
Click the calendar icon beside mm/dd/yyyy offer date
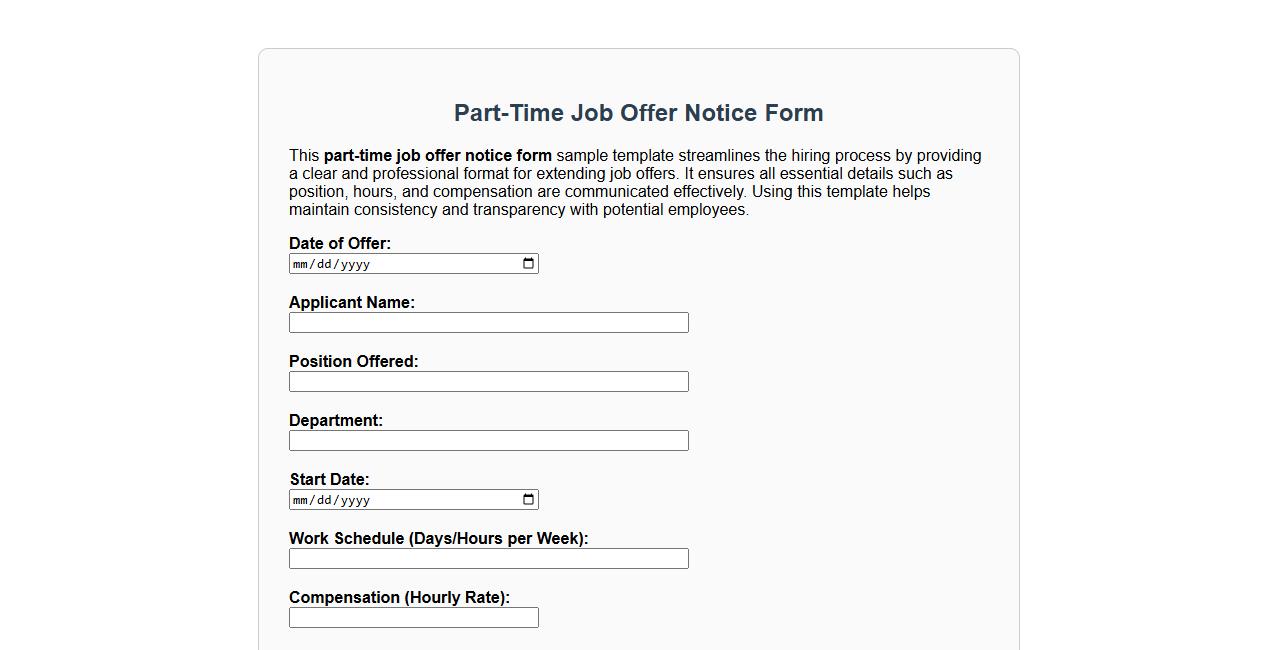point(528,263)
